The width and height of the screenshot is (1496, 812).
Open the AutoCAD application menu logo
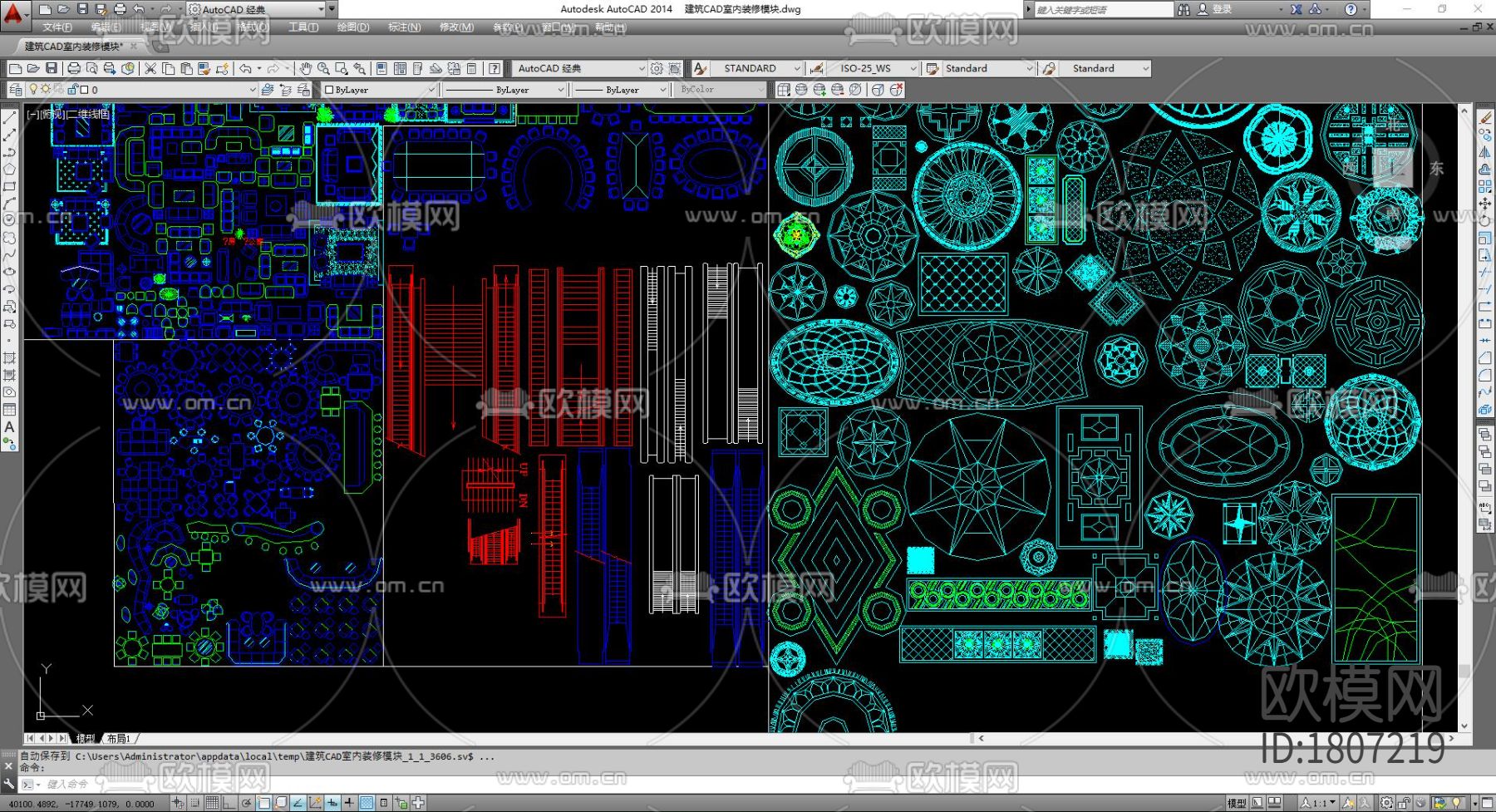(14, 12)
